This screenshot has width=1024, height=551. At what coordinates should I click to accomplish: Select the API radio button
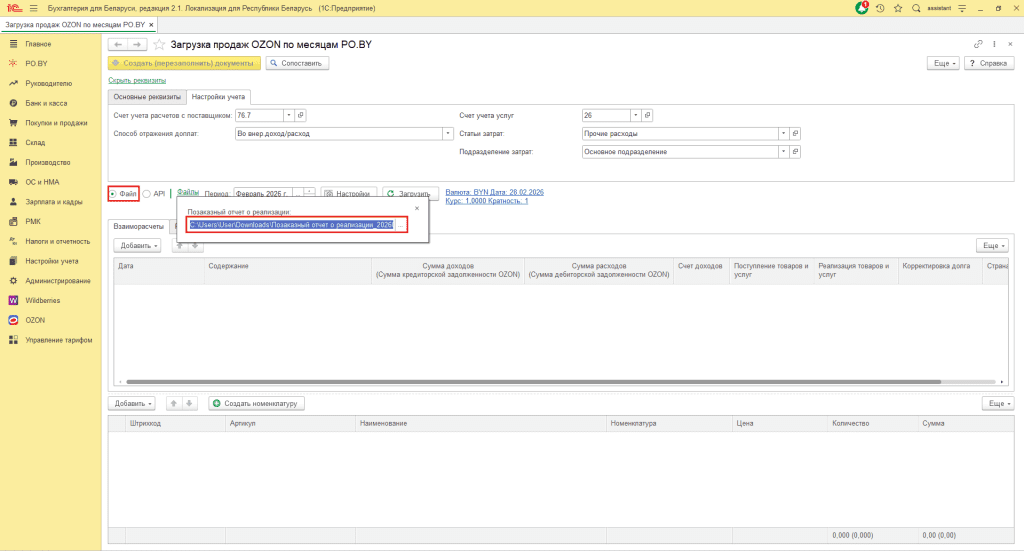(146, 194)
